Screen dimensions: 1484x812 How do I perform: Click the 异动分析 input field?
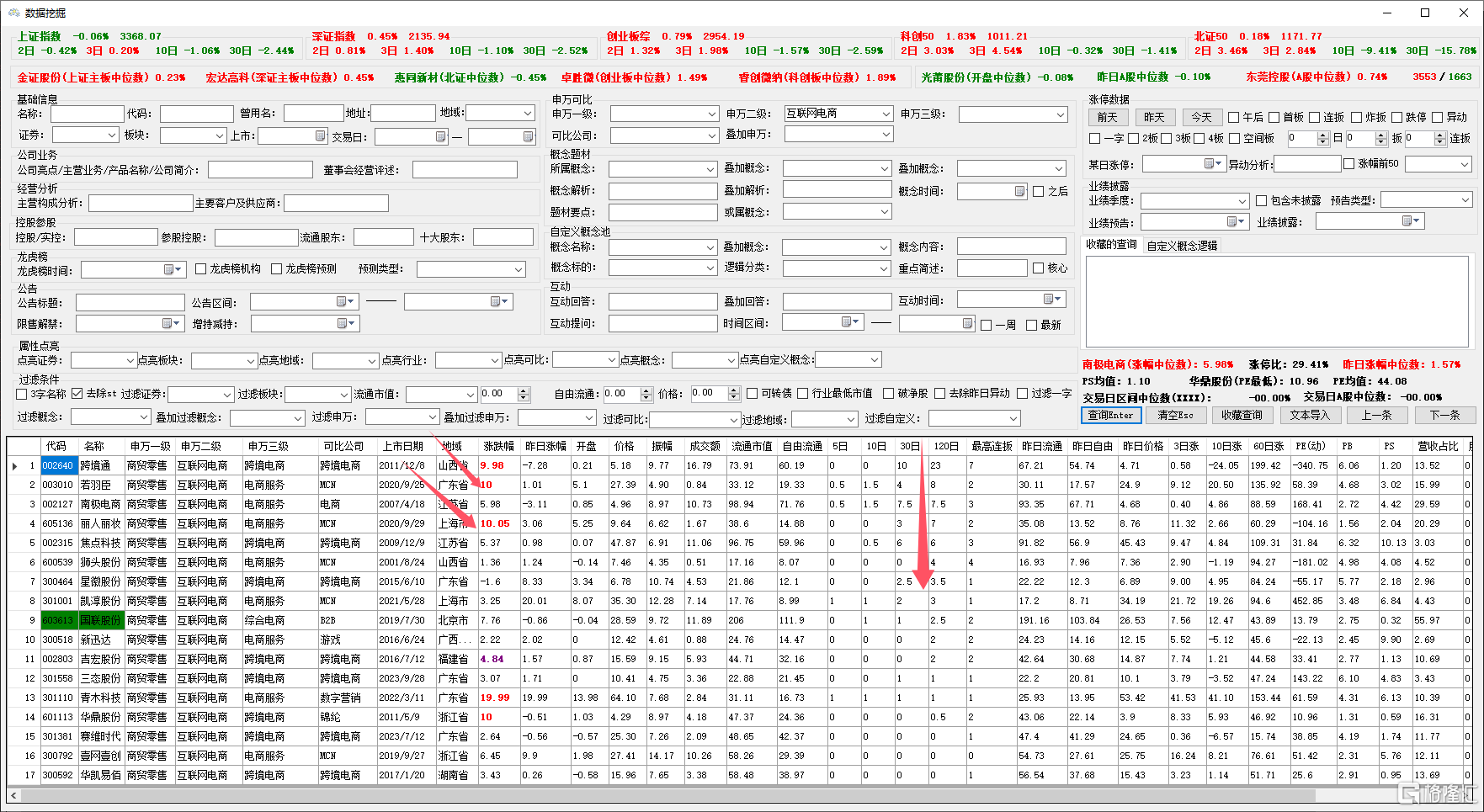1307,164
